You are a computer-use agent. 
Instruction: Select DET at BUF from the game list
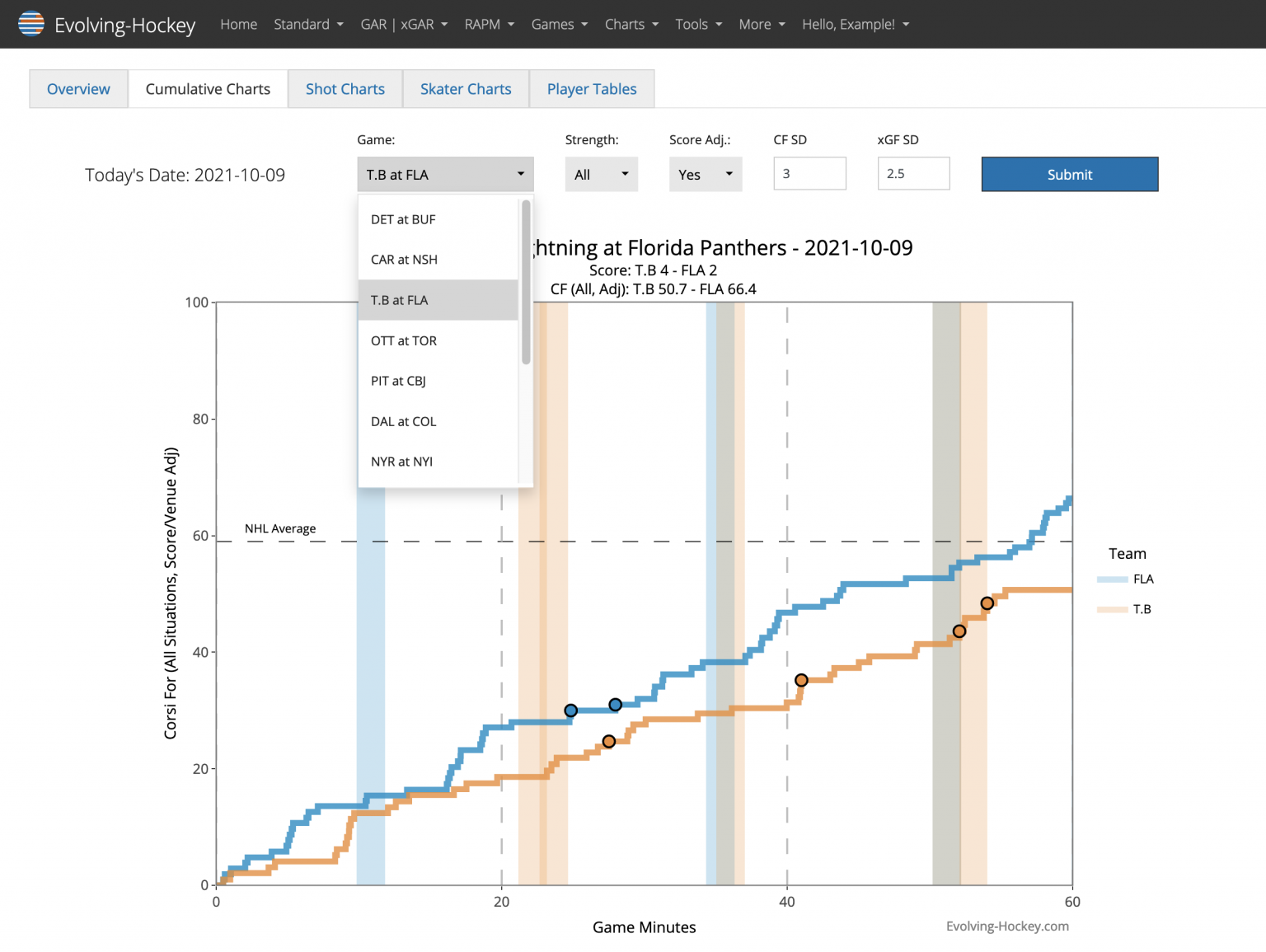click(403, 219)
